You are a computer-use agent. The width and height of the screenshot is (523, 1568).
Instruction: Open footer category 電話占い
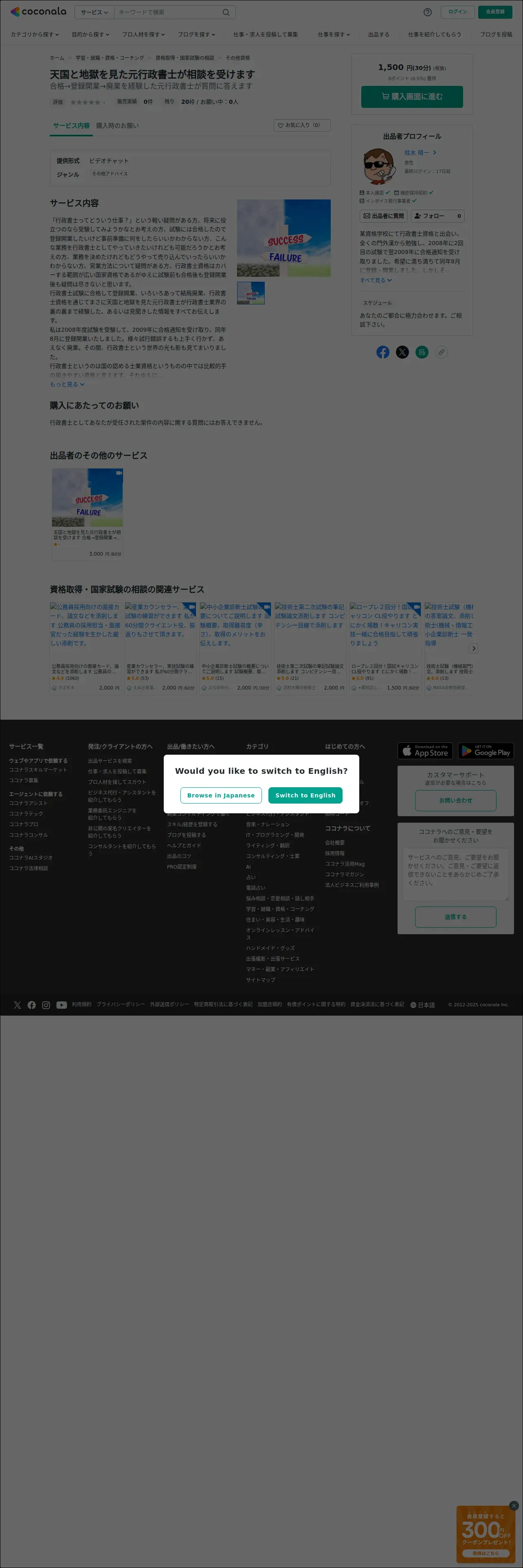[x=256, y=888]
